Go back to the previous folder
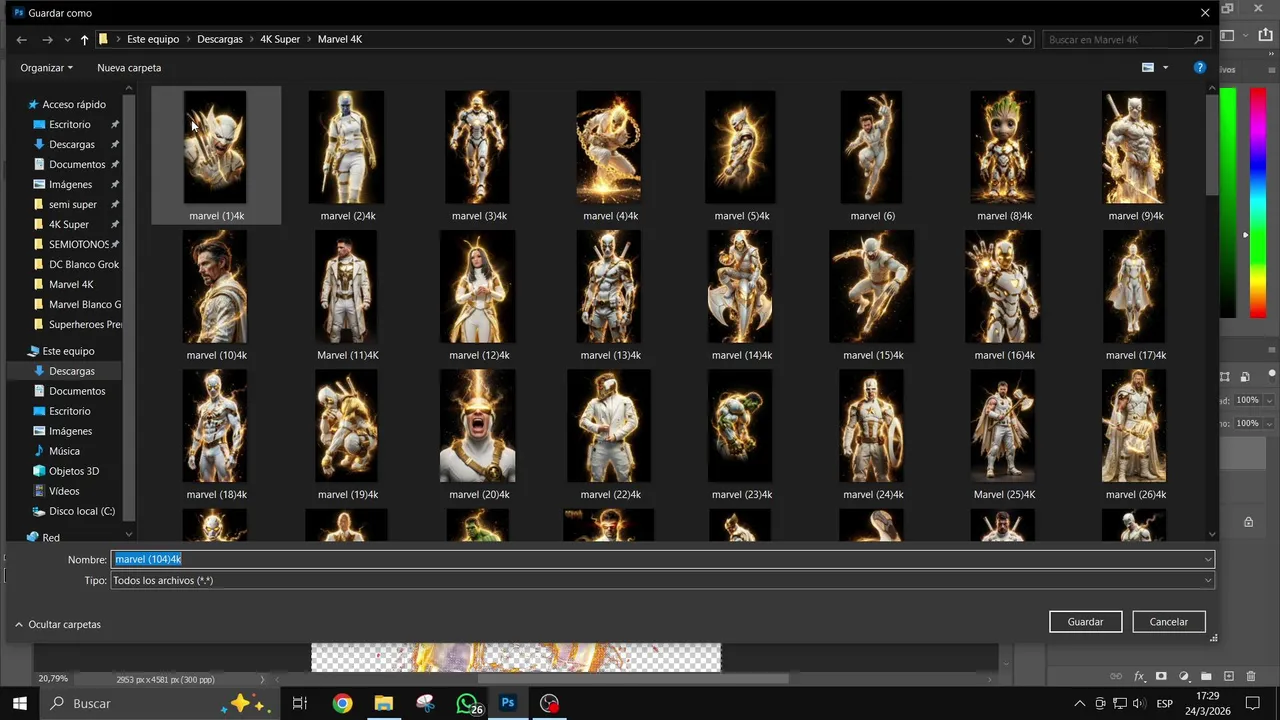 click(22, 40)
